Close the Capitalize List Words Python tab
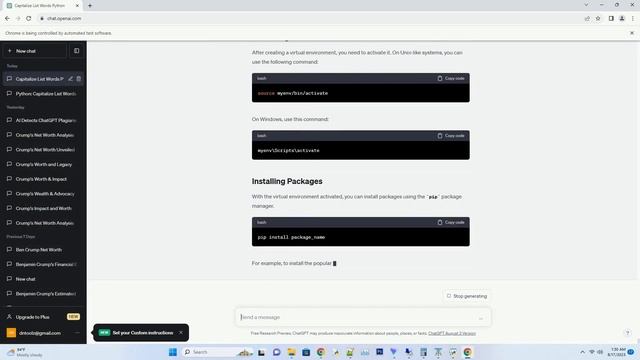This screenshot has height=360, width=640. [77, 6]
